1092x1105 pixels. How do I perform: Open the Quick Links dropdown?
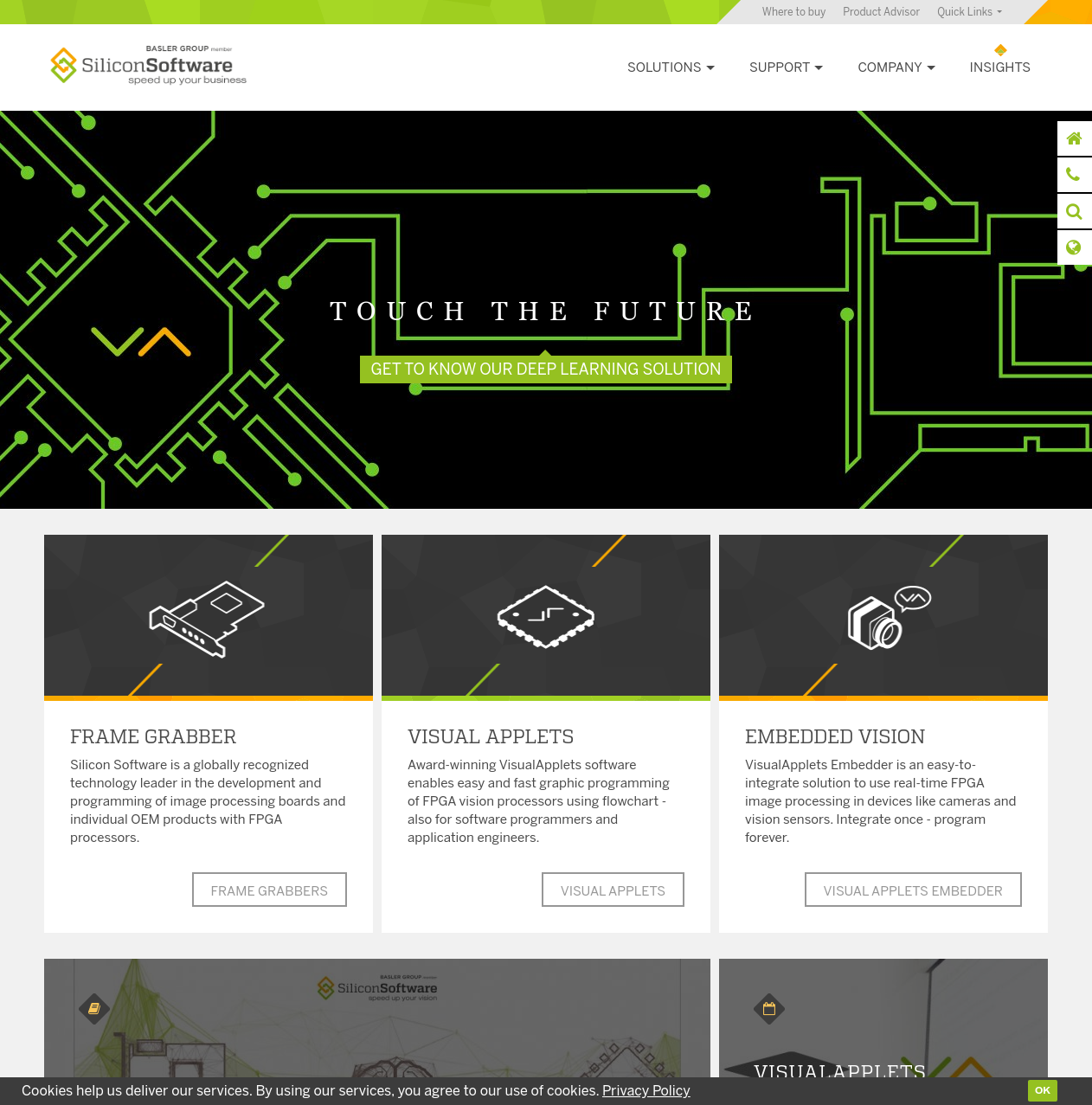click(x=969, y=12)
